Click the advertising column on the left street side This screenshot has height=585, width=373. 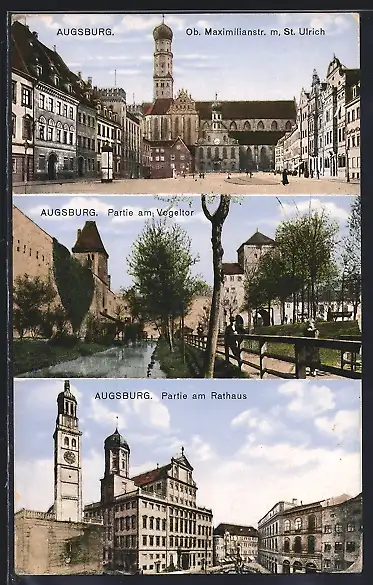click(107, 163)
